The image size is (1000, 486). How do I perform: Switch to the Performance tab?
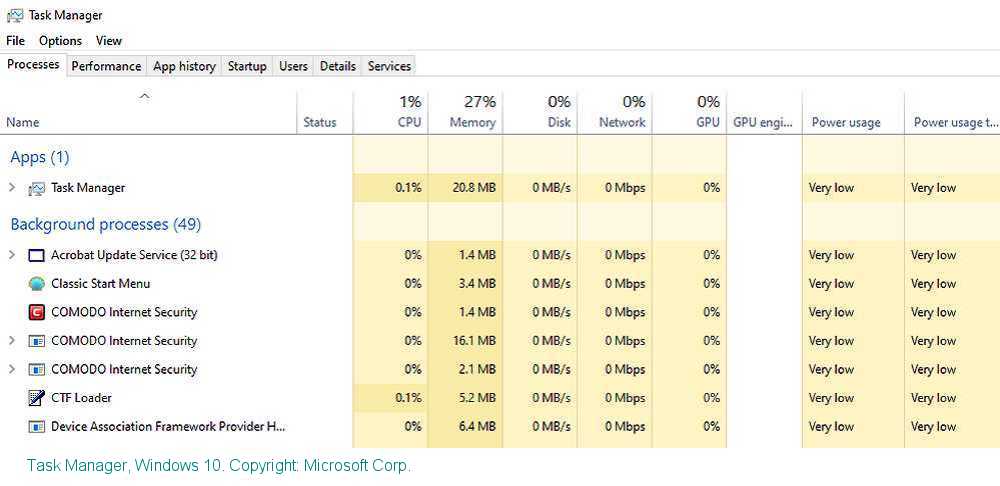pos(106,66)
